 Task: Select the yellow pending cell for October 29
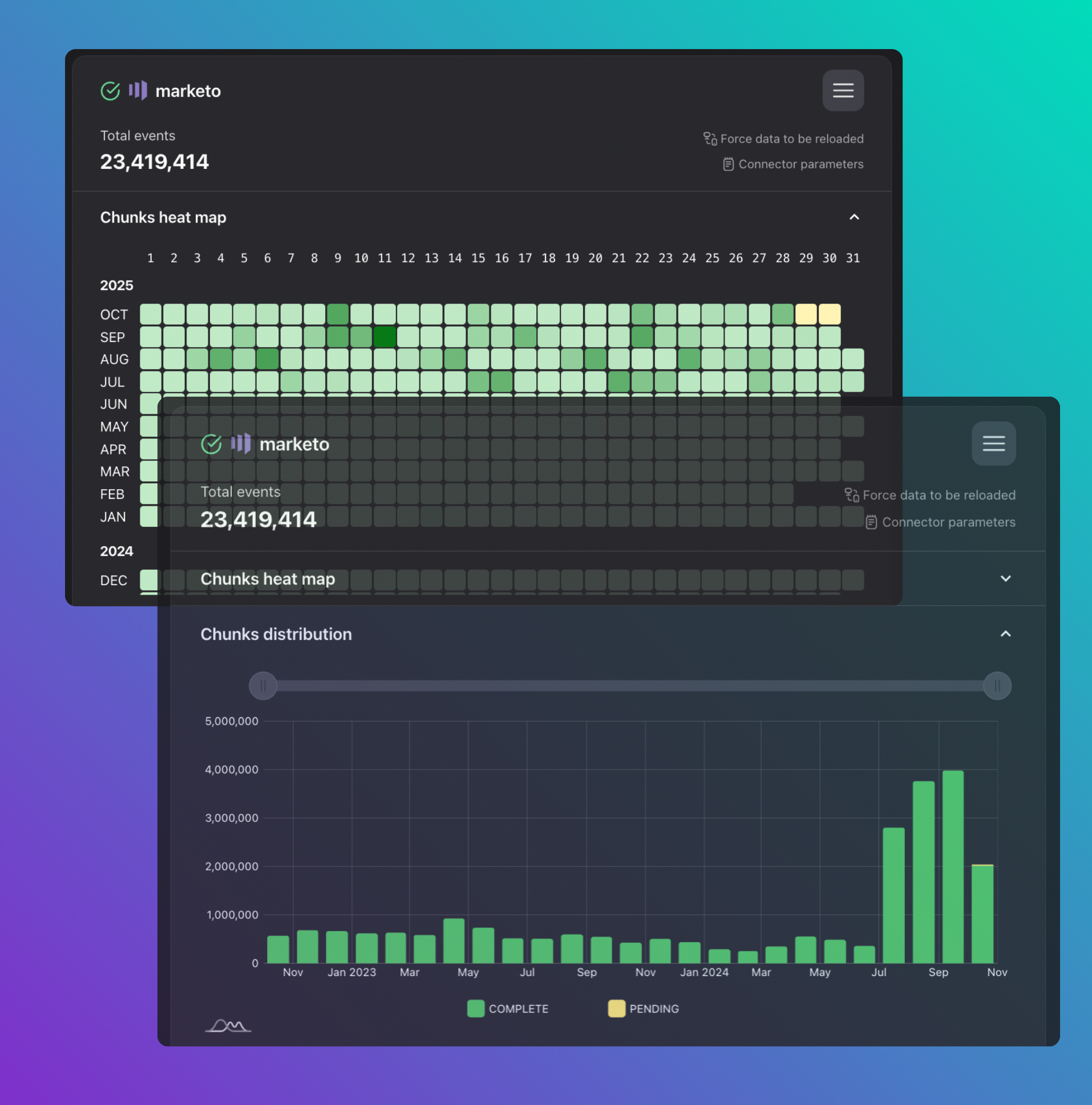[x=806, y=314]
